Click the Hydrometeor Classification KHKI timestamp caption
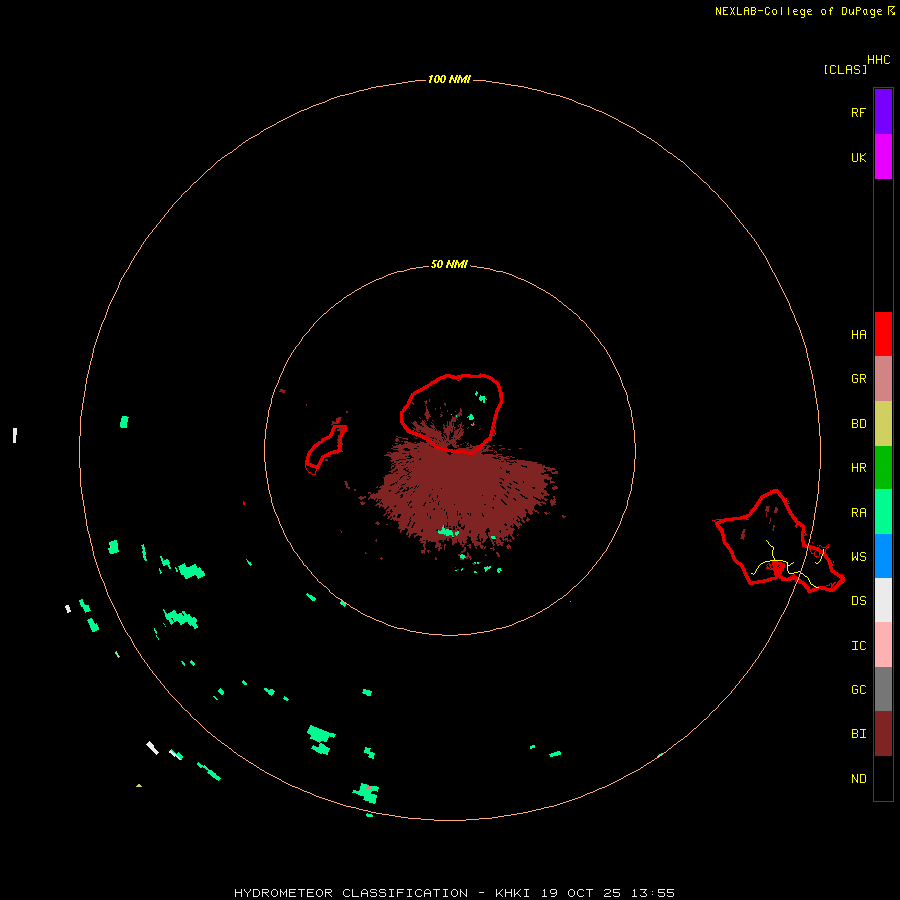Screen dimensions: 900x900 454,893
